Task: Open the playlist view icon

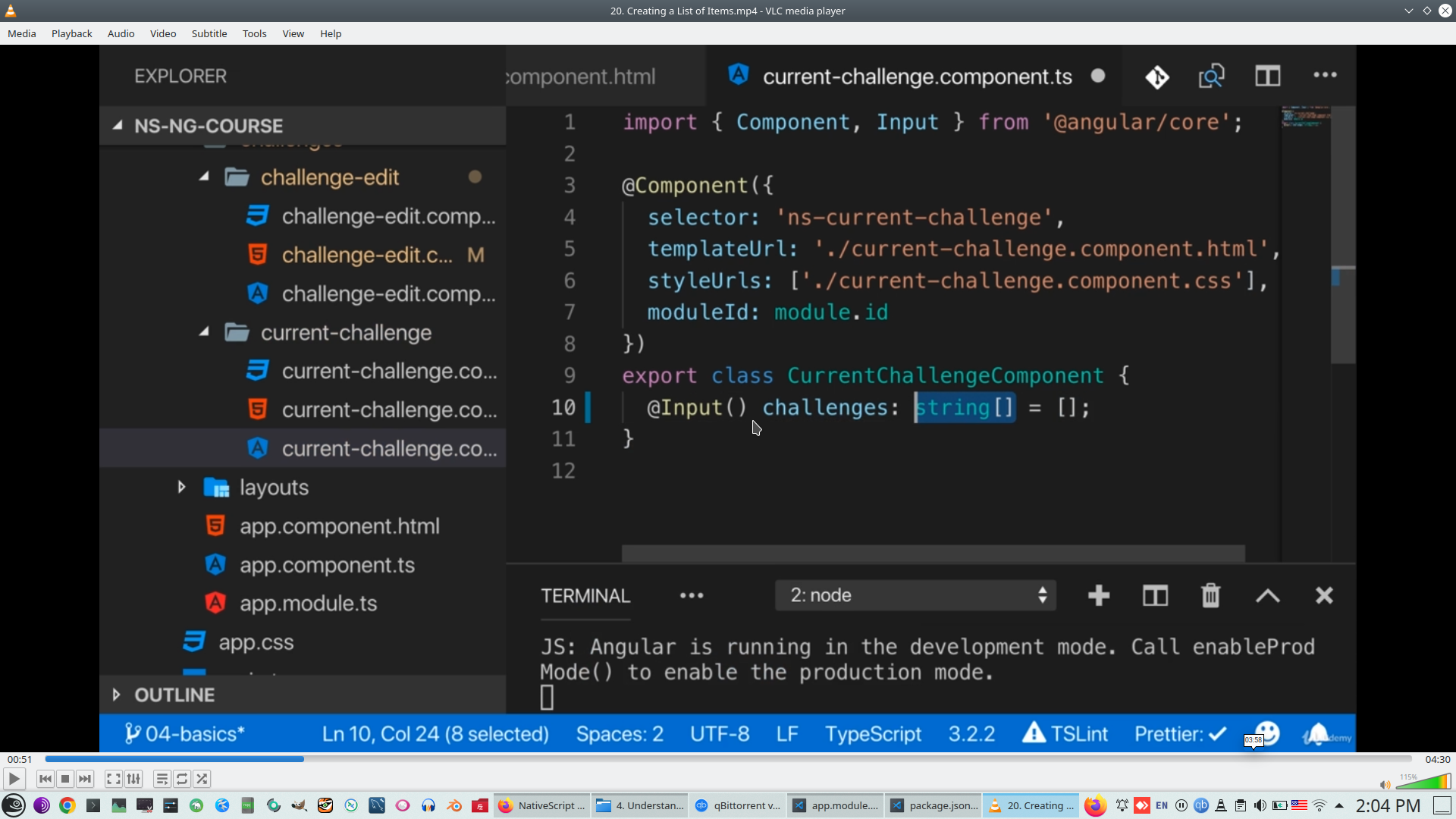Action: pos(162,779)
